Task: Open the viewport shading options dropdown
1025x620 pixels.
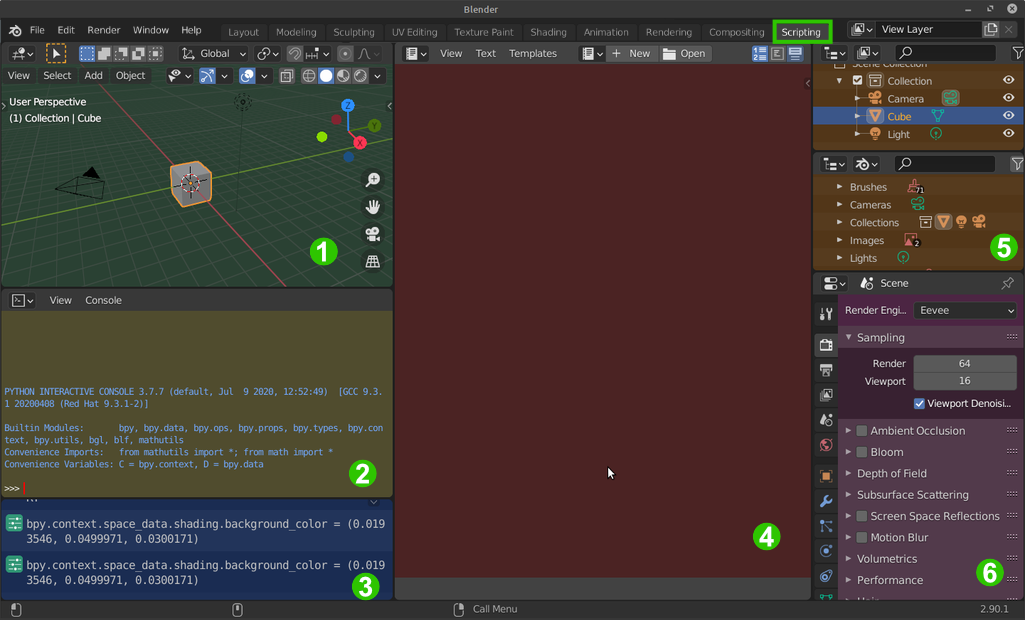Action: [x=377, y=76]
